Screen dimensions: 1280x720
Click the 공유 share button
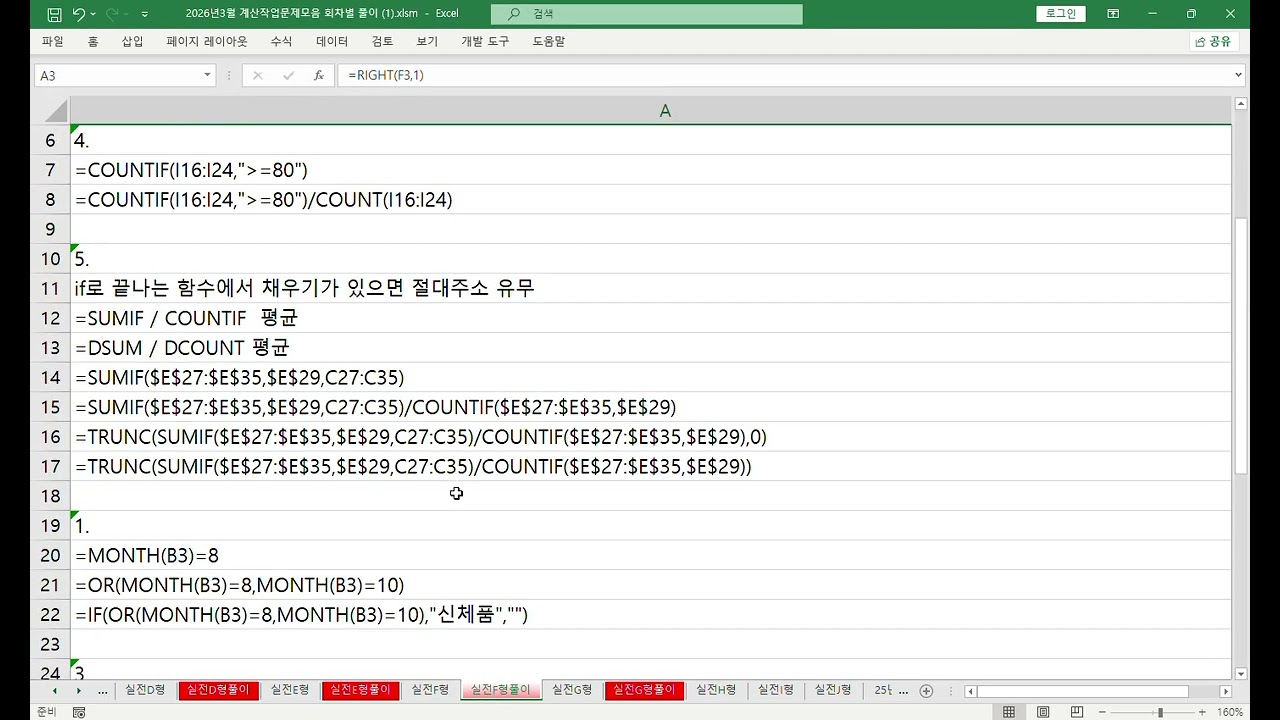point(1214,42)
